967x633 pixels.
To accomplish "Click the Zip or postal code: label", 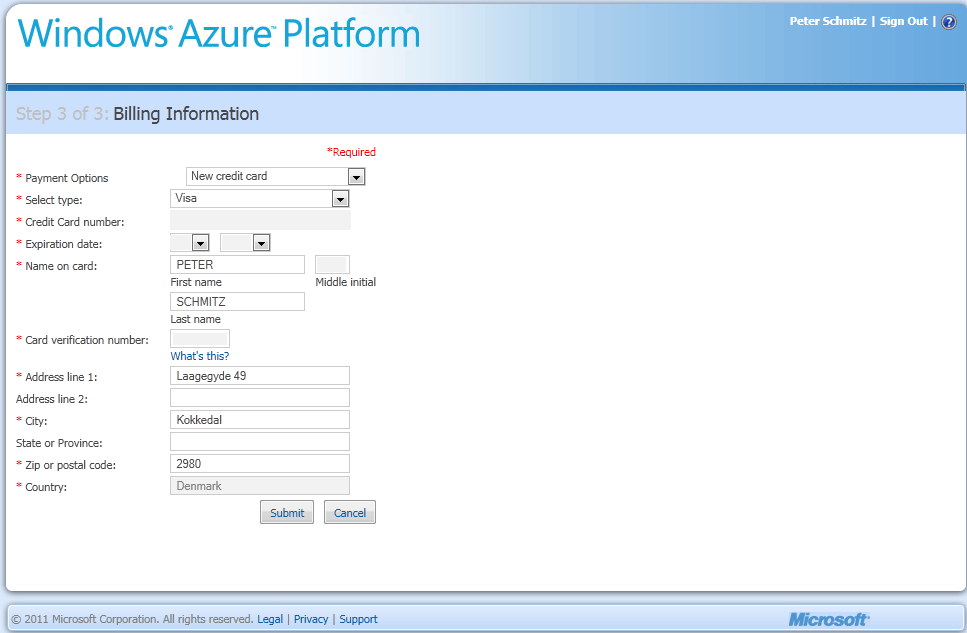I will tap(70, 465).
